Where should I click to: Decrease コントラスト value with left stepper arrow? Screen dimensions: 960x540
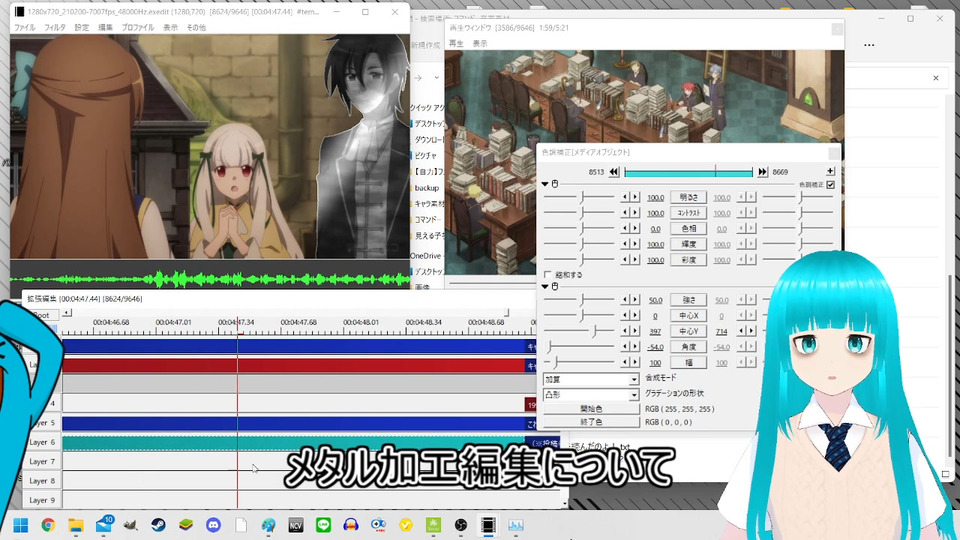624,213
